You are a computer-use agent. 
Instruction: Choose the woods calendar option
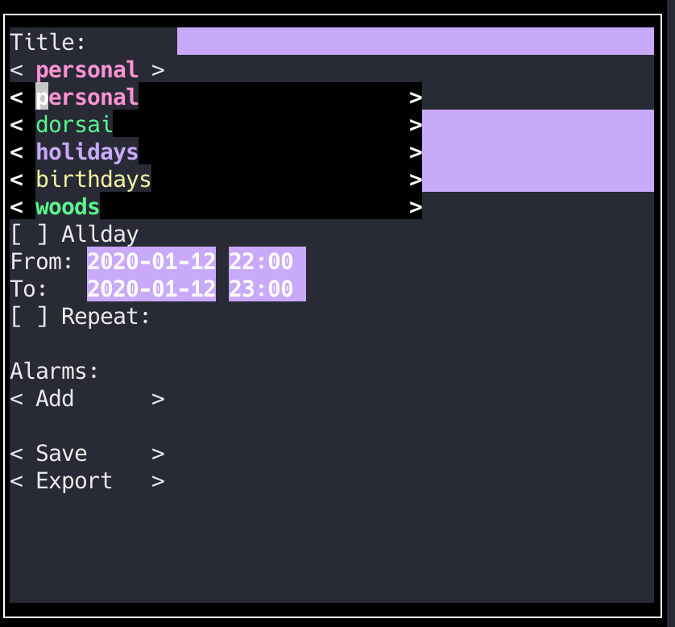click(68, 207)
